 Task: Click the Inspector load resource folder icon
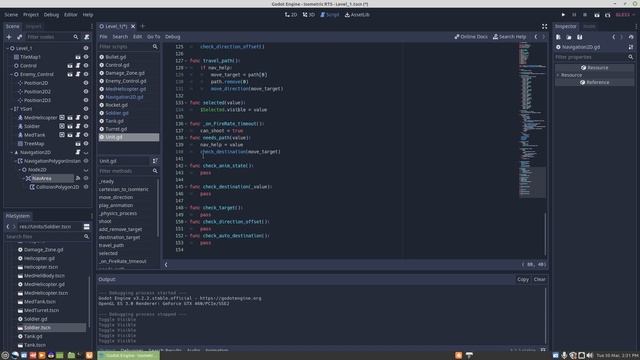tap(569, 37)
